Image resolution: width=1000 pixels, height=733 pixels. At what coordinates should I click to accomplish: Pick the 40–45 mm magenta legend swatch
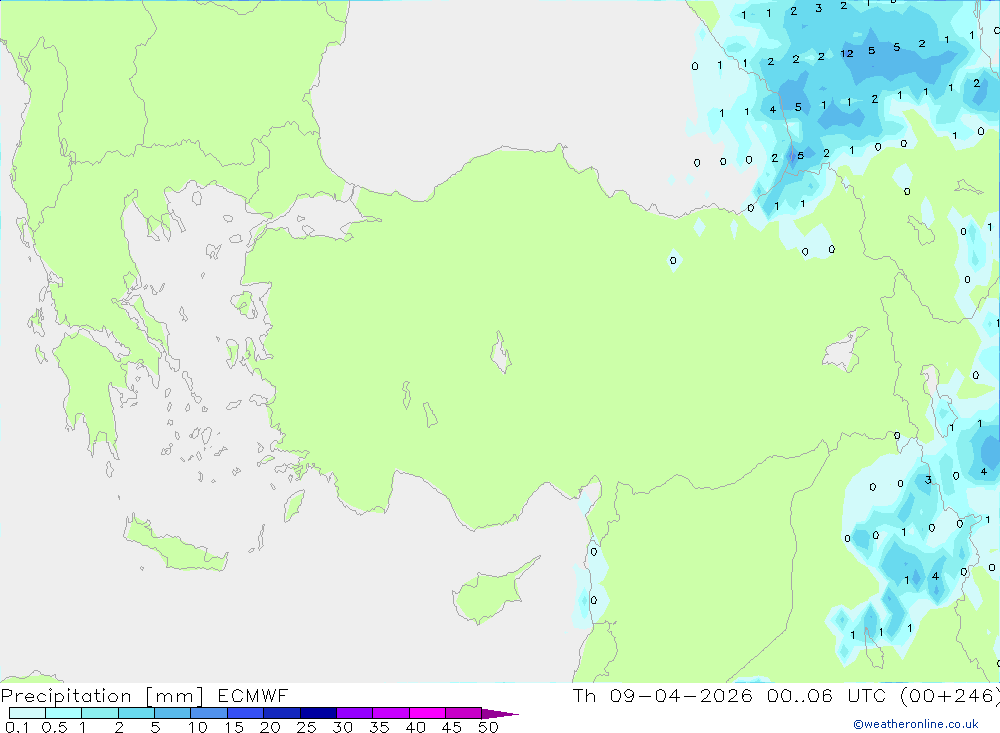click(427, 713)
